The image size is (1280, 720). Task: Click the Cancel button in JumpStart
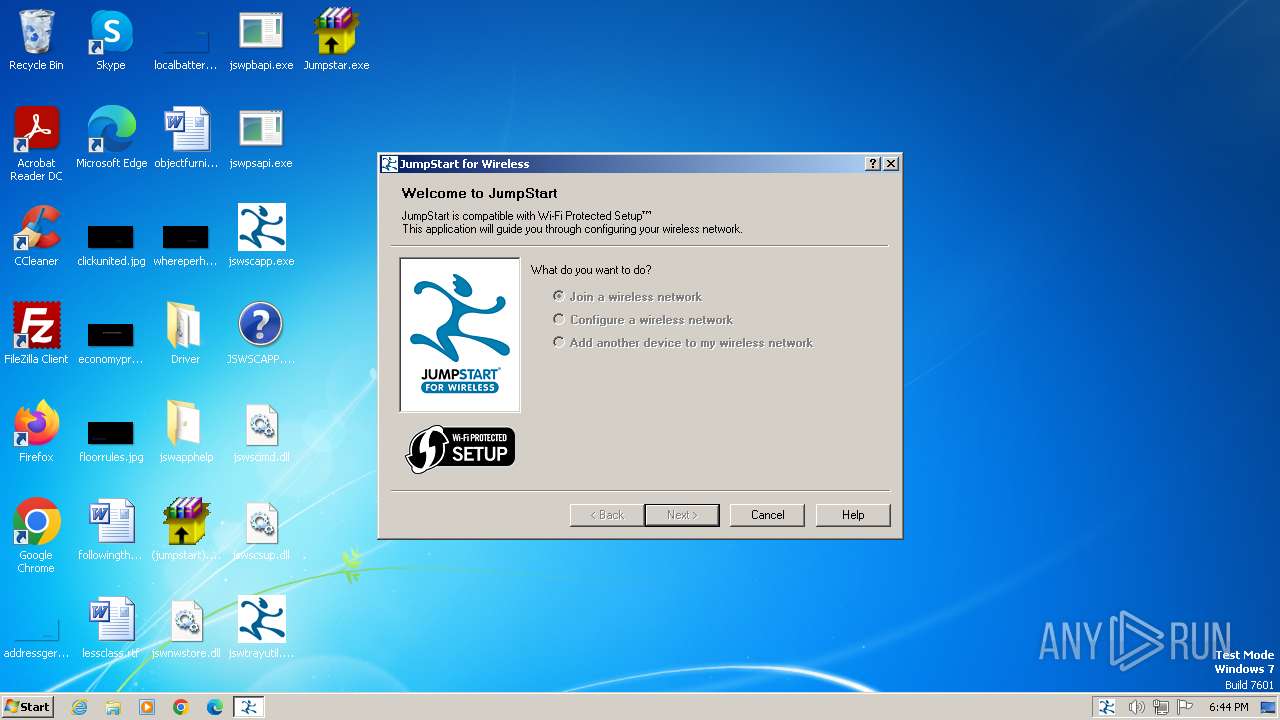(768, 515)
